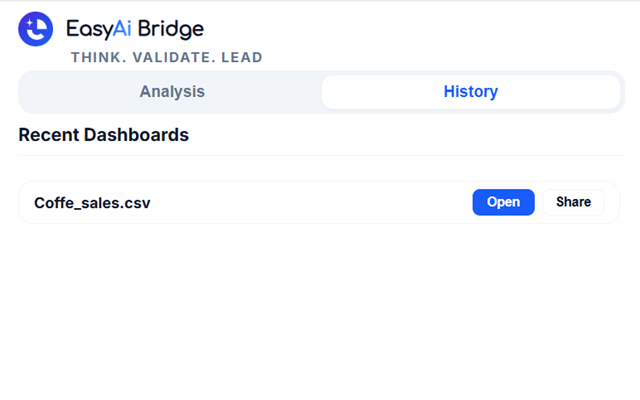Click the divider line under Recent Dashboards

pos(320,155)
